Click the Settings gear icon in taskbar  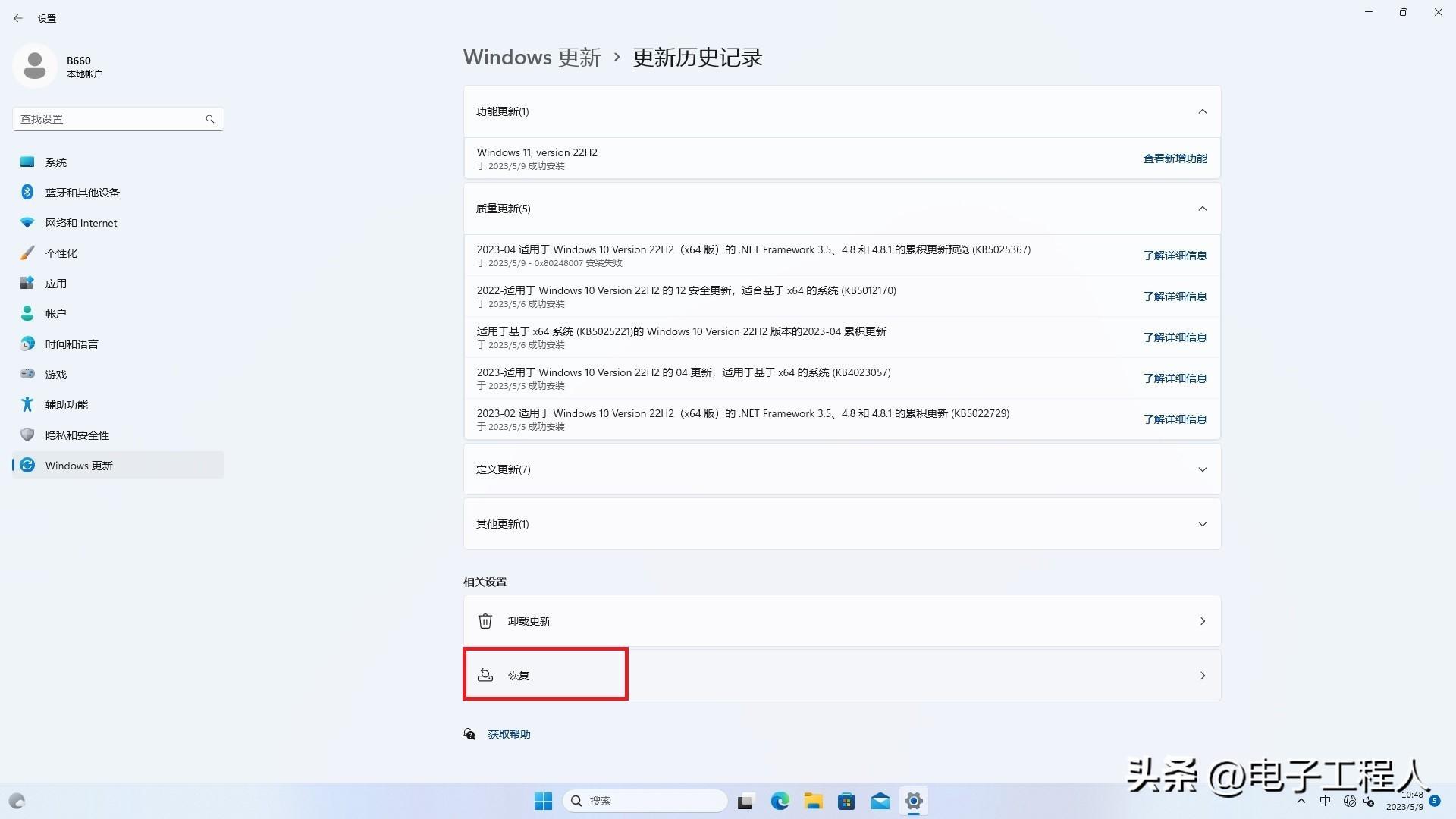(914, 801)
